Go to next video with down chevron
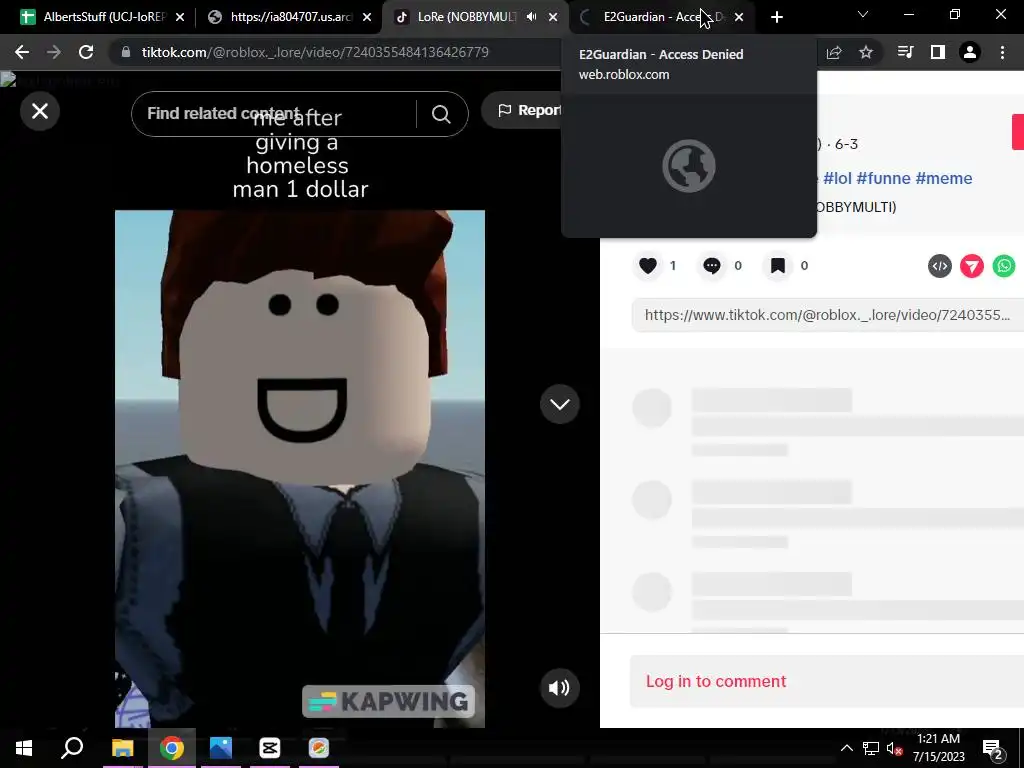 click(560, 404)
